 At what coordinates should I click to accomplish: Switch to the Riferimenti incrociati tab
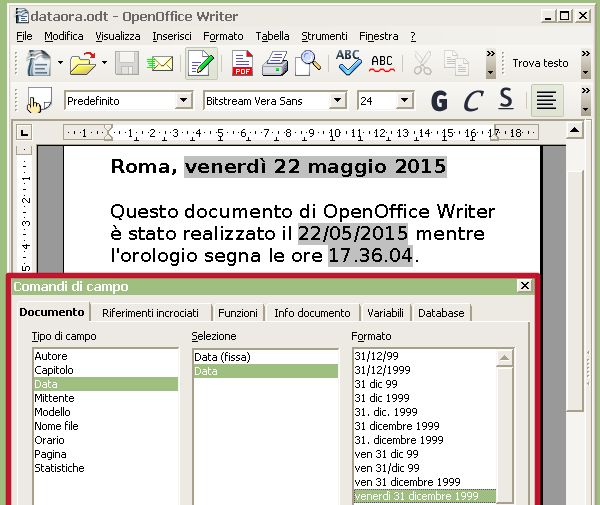(150, 313)
